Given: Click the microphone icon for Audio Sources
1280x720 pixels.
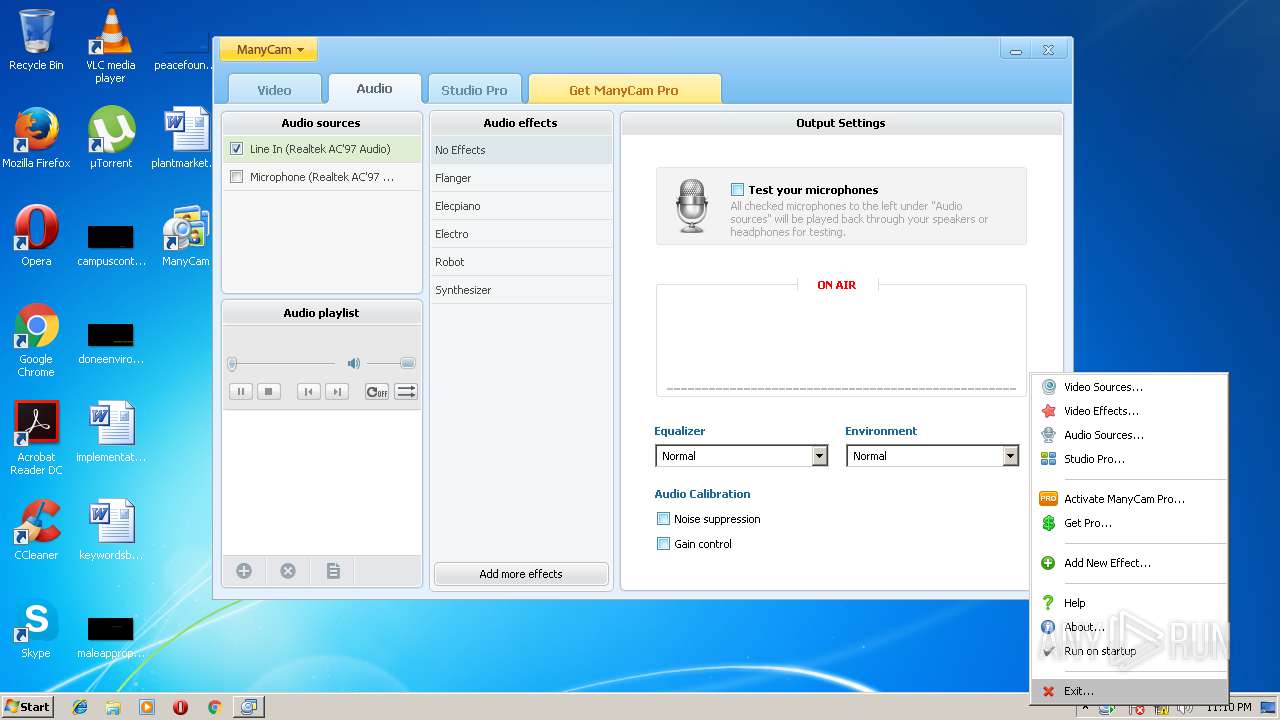Looking at the screenshot, I should 1048,435.
